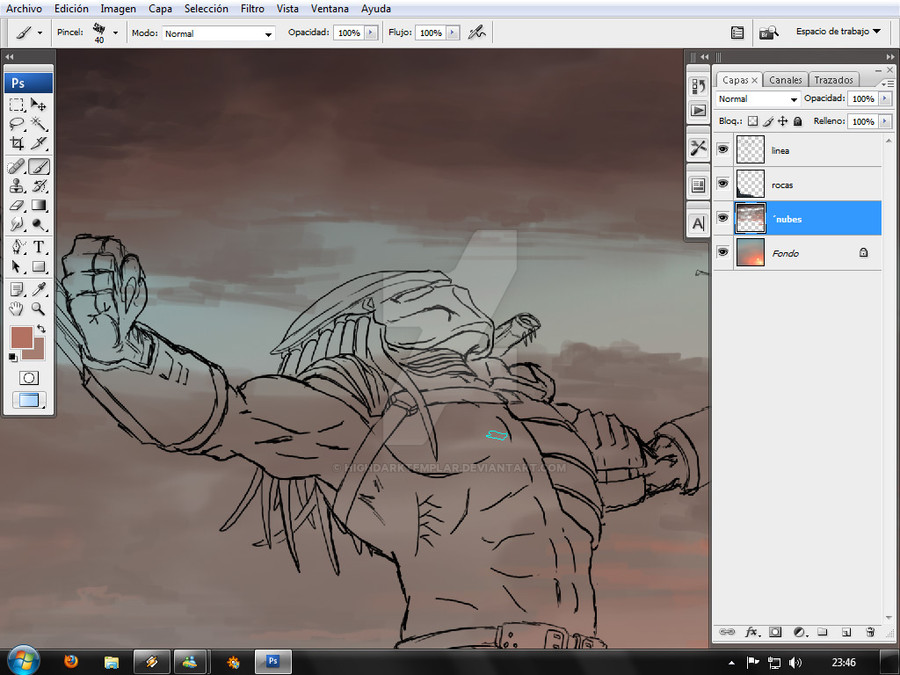This screenshot has height=675, width=900.
Task: Select the Move tool
Action: pyautogui.click(x=38, y=104)
